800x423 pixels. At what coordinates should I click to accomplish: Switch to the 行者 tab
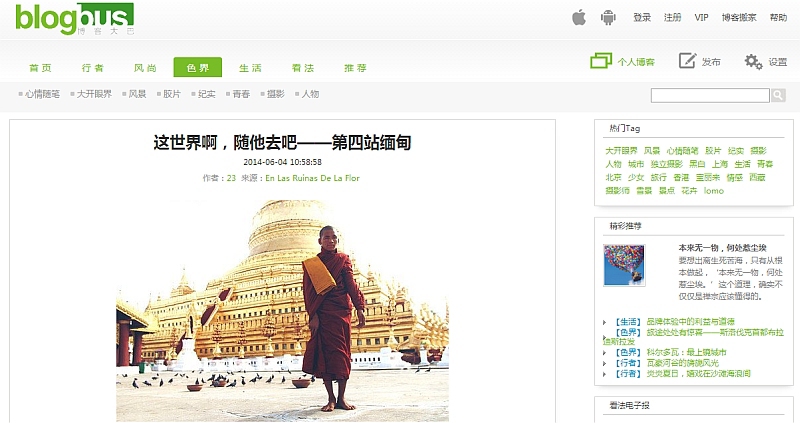(x=92, y=68)
